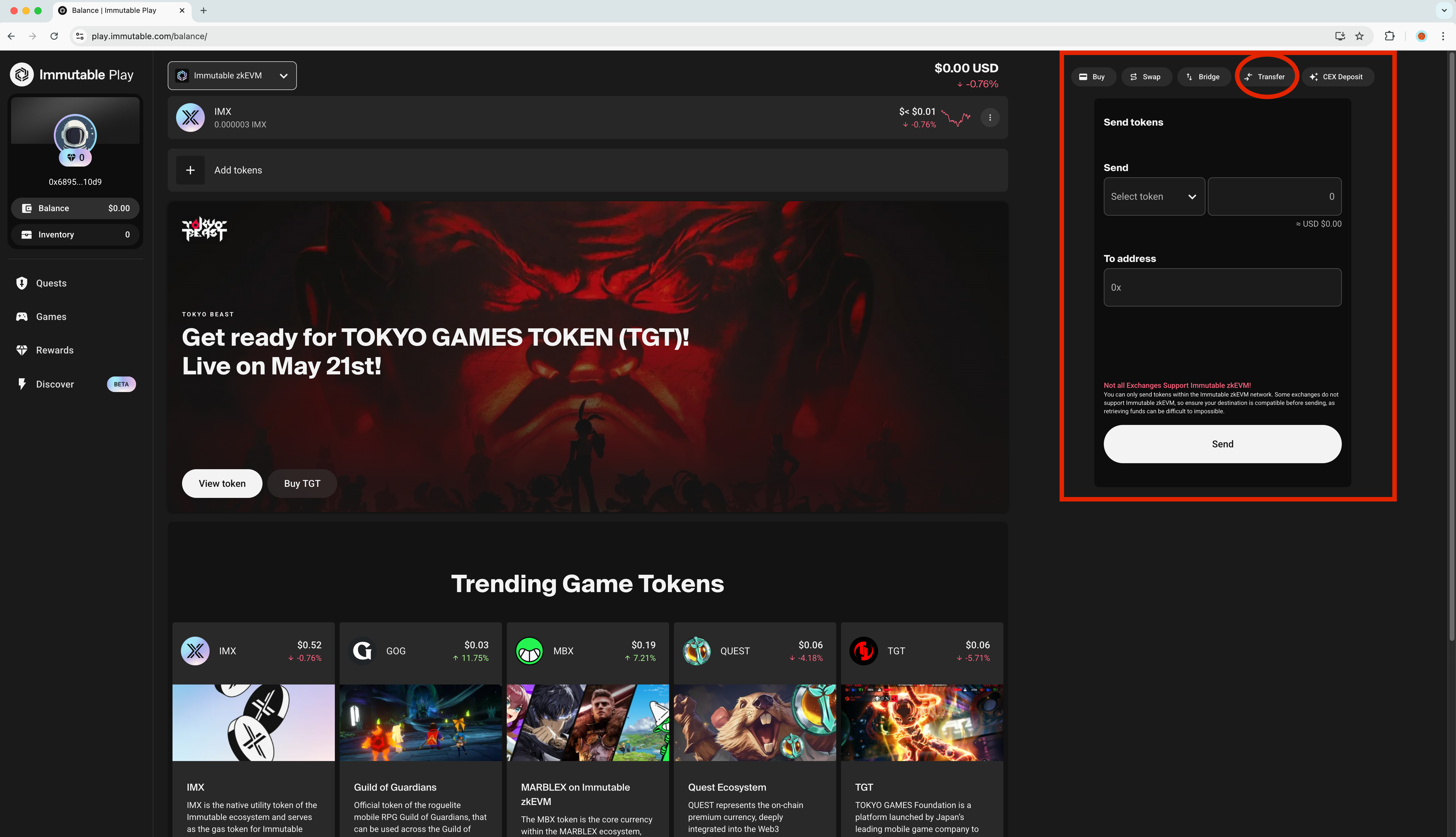
Task: Reload the page with the refresh icon
Action: tap(54, 36)
